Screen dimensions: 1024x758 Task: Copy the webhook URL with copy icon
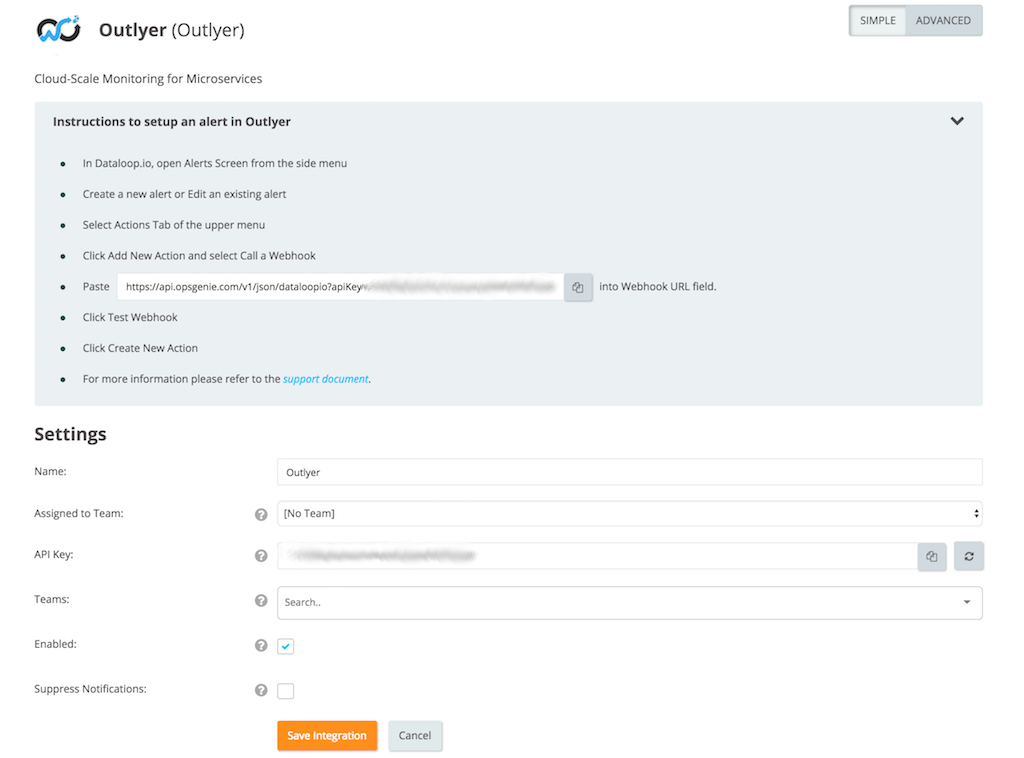(578, 287)
